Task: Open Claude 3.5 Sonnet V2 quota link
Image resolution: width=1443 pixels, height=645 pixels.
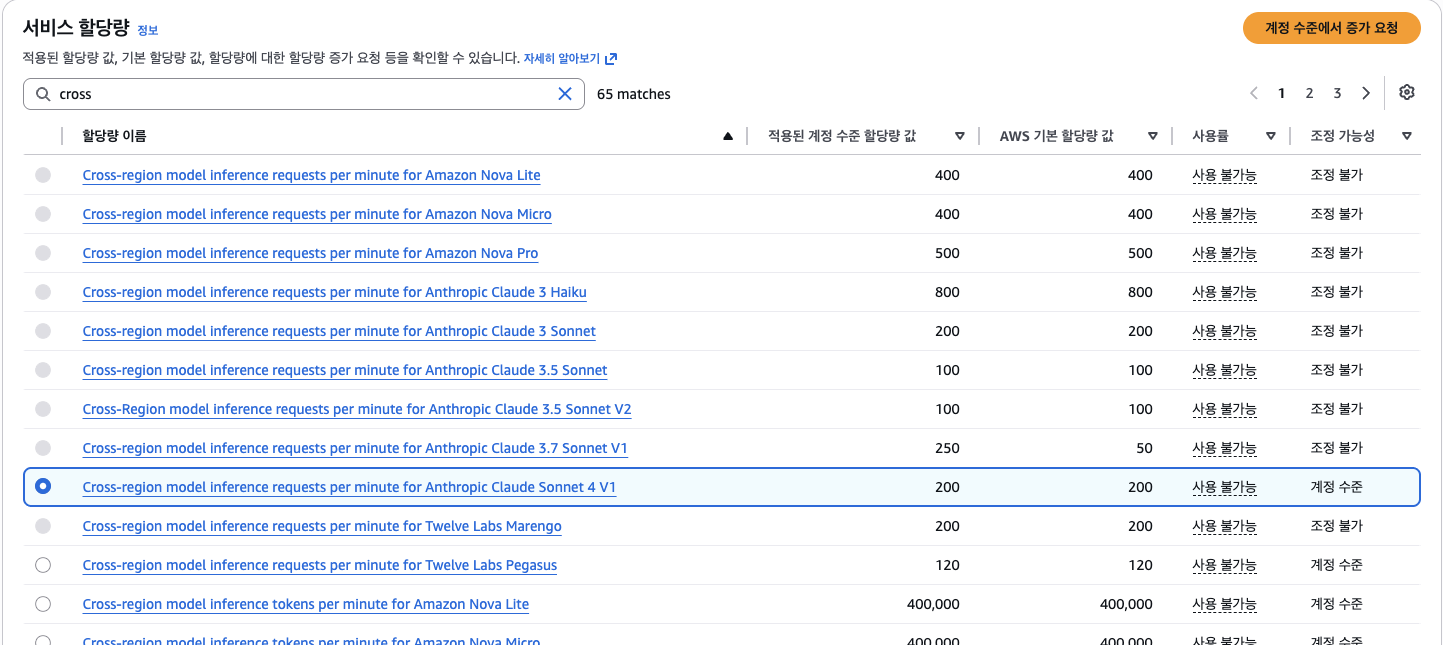Action: coord(357,409)
